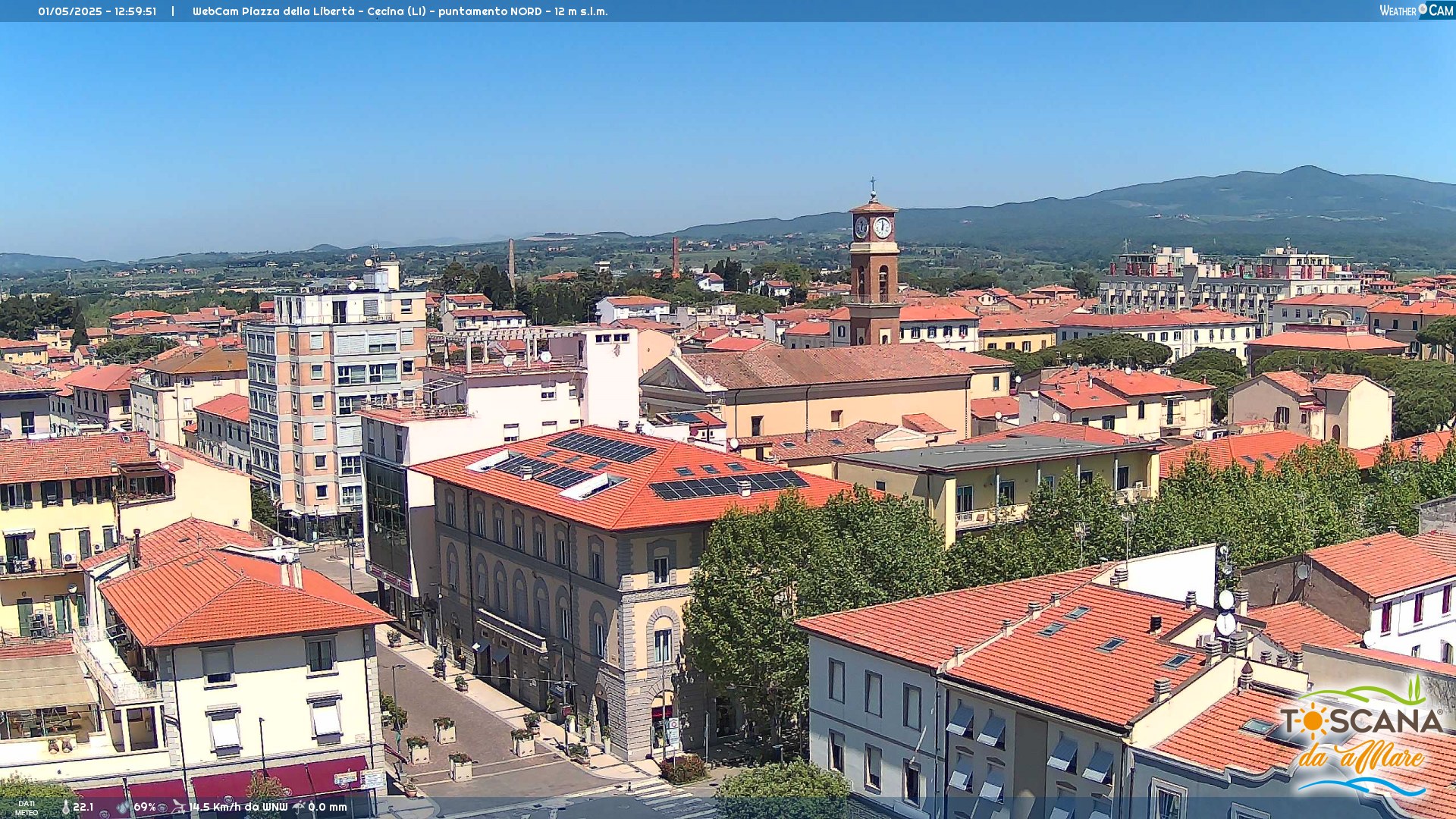
Task: Click the 01/05/2025 - 12:59:51 timestamp
Action: point(97,11)
